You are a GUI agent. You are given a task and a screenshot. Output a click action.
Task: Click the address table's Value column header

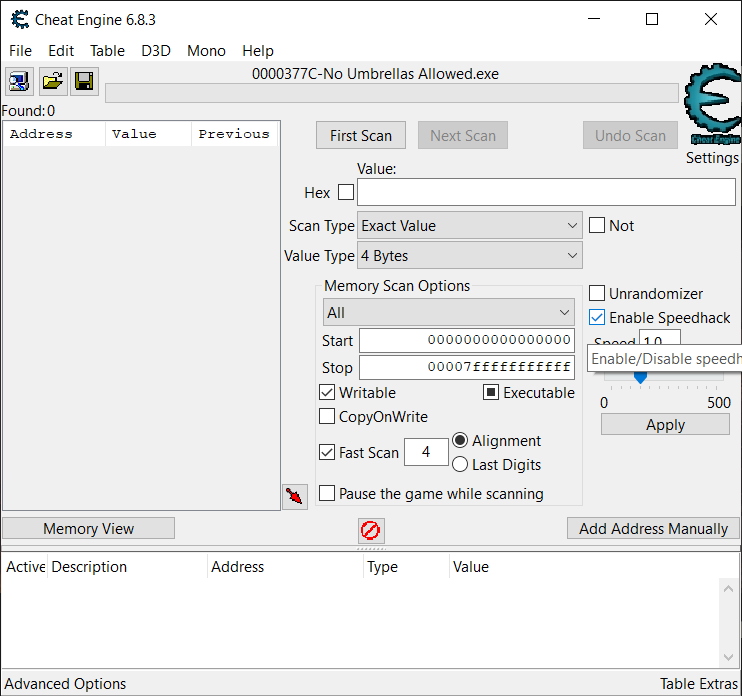pos(471,566)
